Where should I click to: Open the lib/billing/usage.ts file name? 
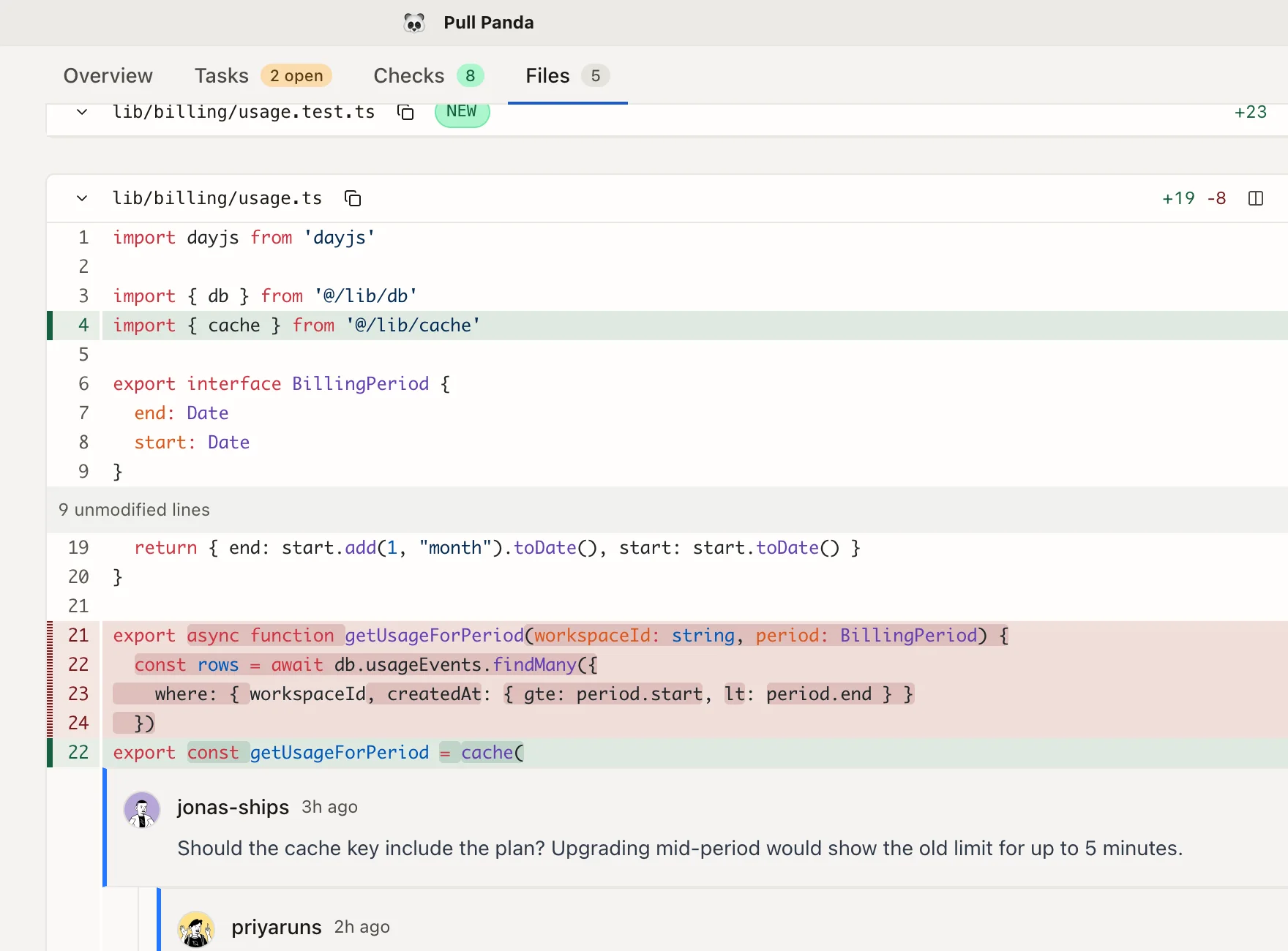pyautogui.click(x=217, y=198)
